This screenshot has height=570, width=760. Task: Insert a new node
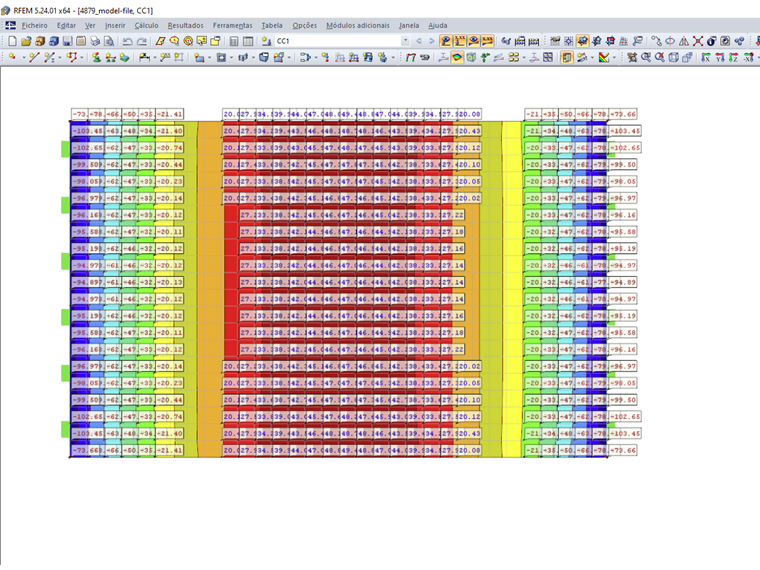pos(12,57)
